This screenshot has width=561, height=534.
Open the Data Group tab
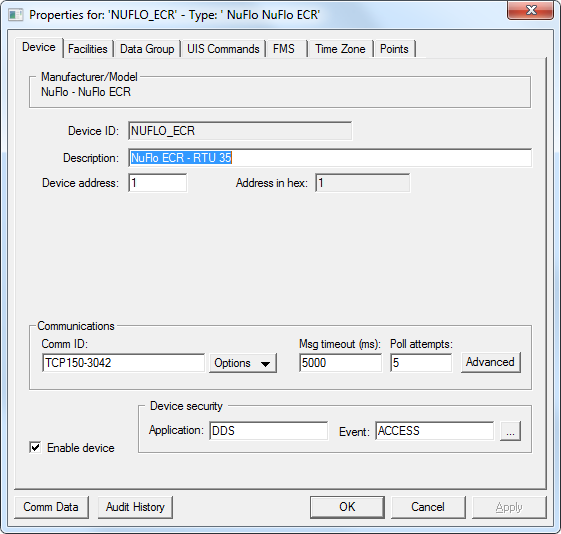pyautogui.click(x=147, y=49)
